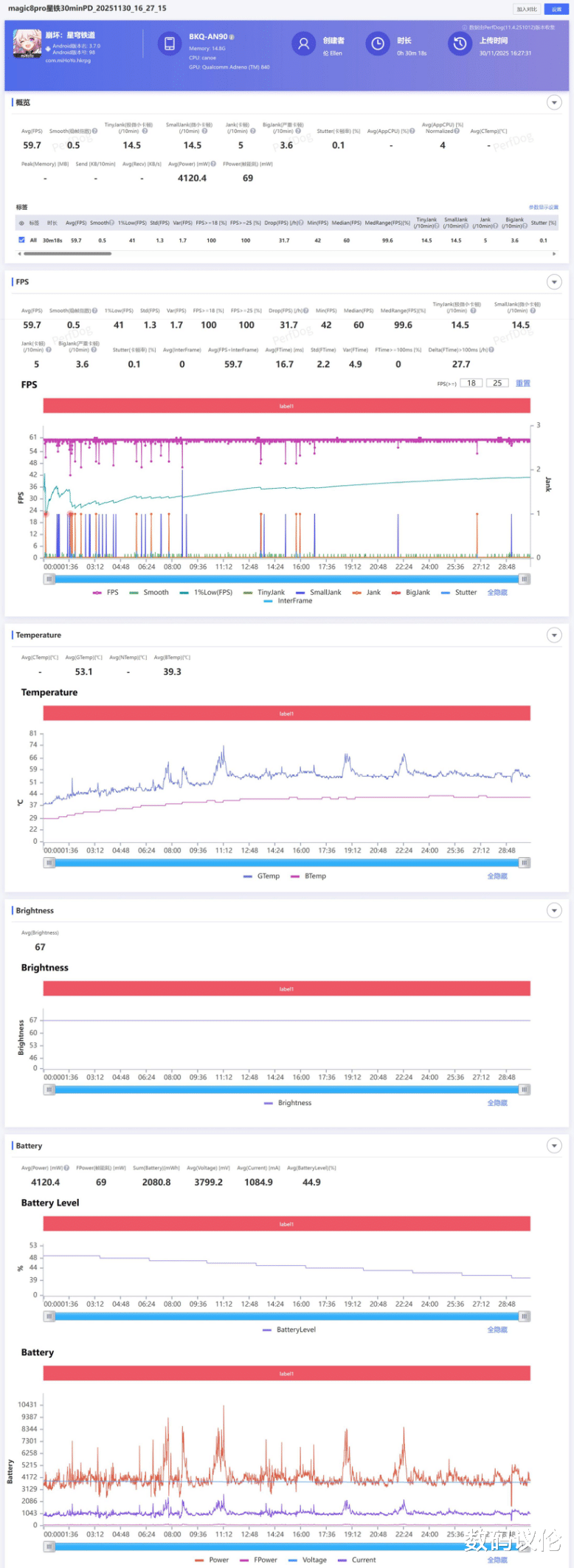Collapse the 概览 overview section
The height and width of the screenshot is (1568, 574).
coord(554,103)
